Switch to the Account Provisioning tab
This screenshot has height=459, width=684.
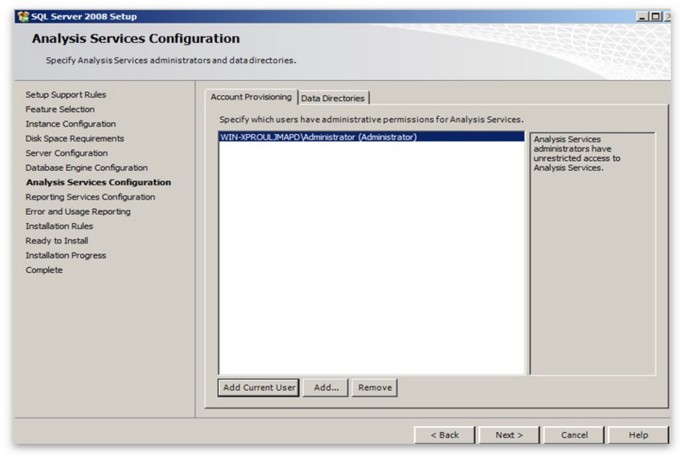point(251,97)
